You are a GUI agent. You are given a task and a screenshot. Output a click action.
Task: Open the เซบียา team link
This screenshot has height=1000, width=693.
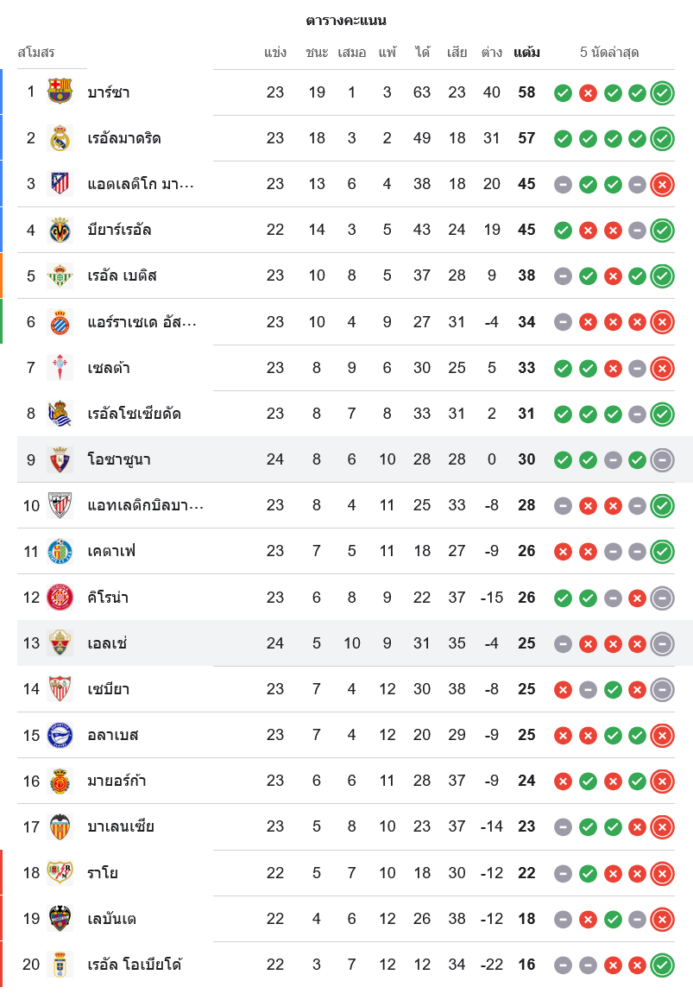pyautogui.click(x=108, y=689)
